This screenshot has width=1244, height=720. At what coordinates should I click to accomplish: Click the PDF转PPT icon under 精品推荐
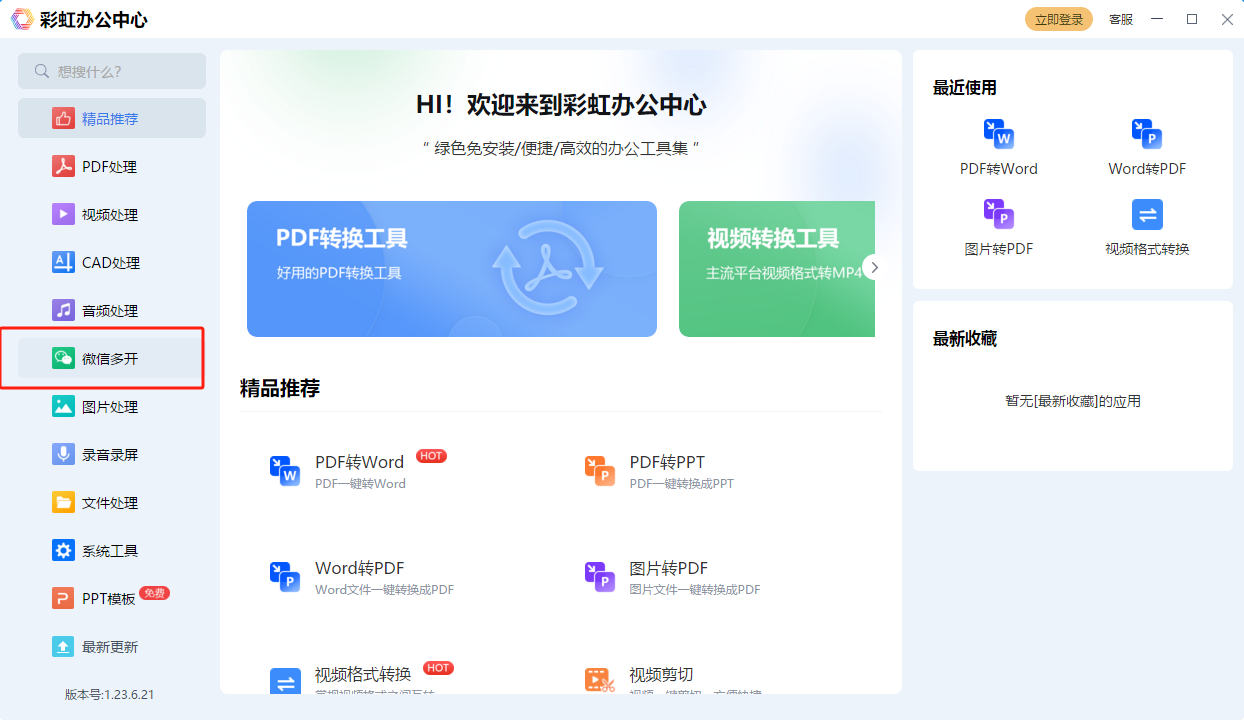[x=600, y=470]
